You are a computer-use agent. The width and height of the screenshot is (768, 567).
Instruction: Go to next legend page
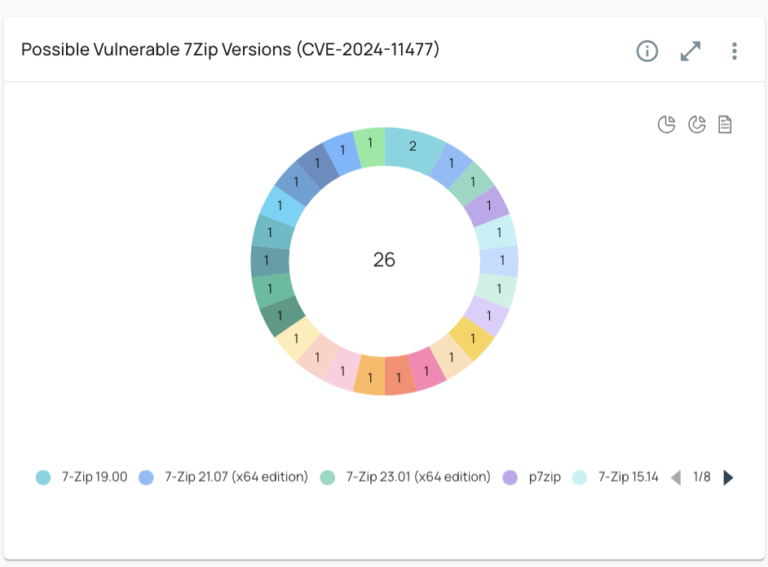tap(728, 478)
